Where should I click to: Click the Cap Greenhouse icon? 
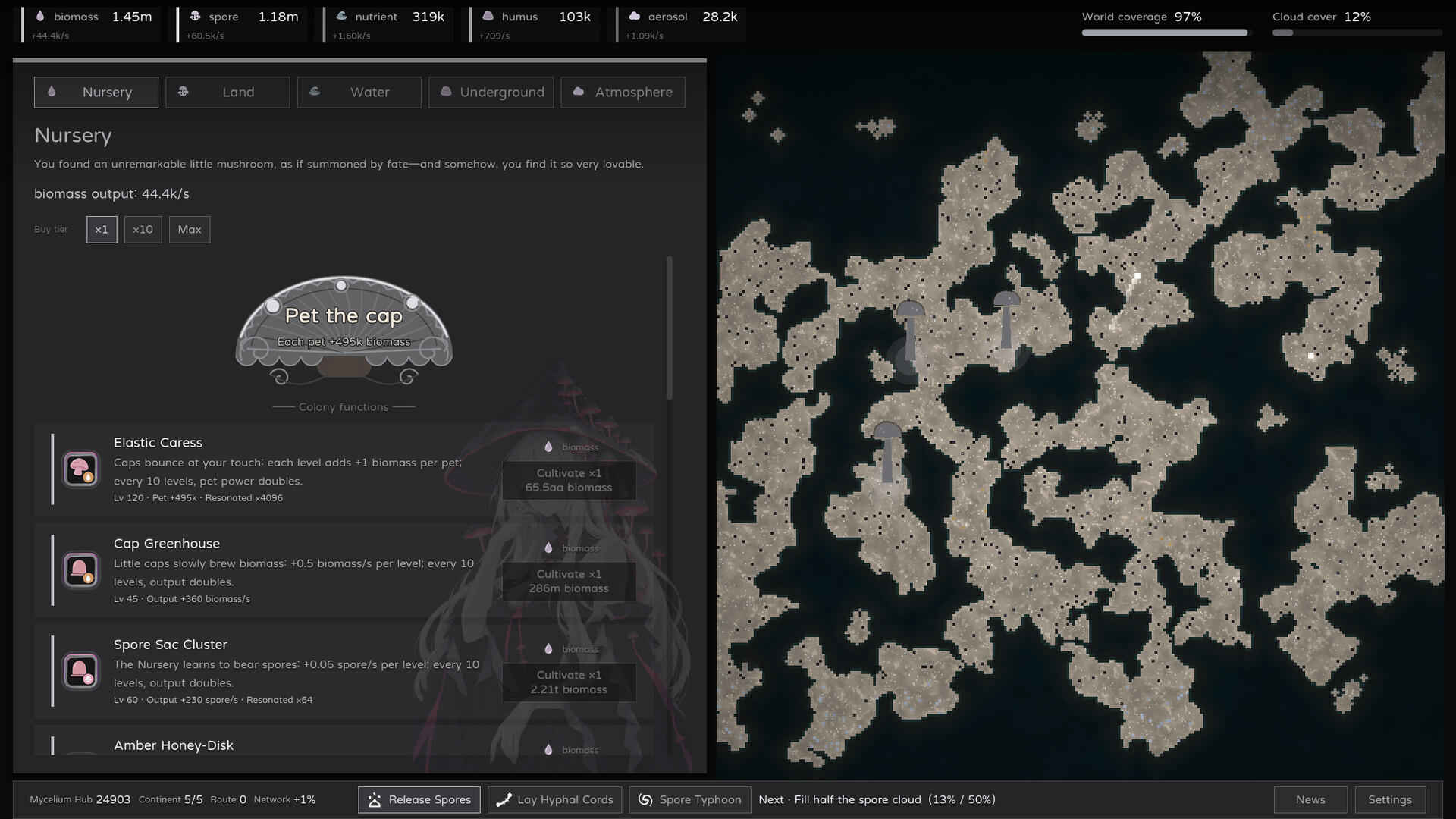pos(80,570)
